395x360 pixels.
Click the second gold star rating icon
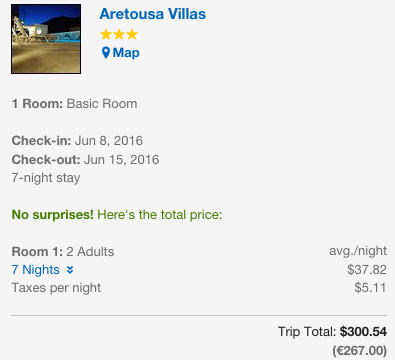point(119,34)
